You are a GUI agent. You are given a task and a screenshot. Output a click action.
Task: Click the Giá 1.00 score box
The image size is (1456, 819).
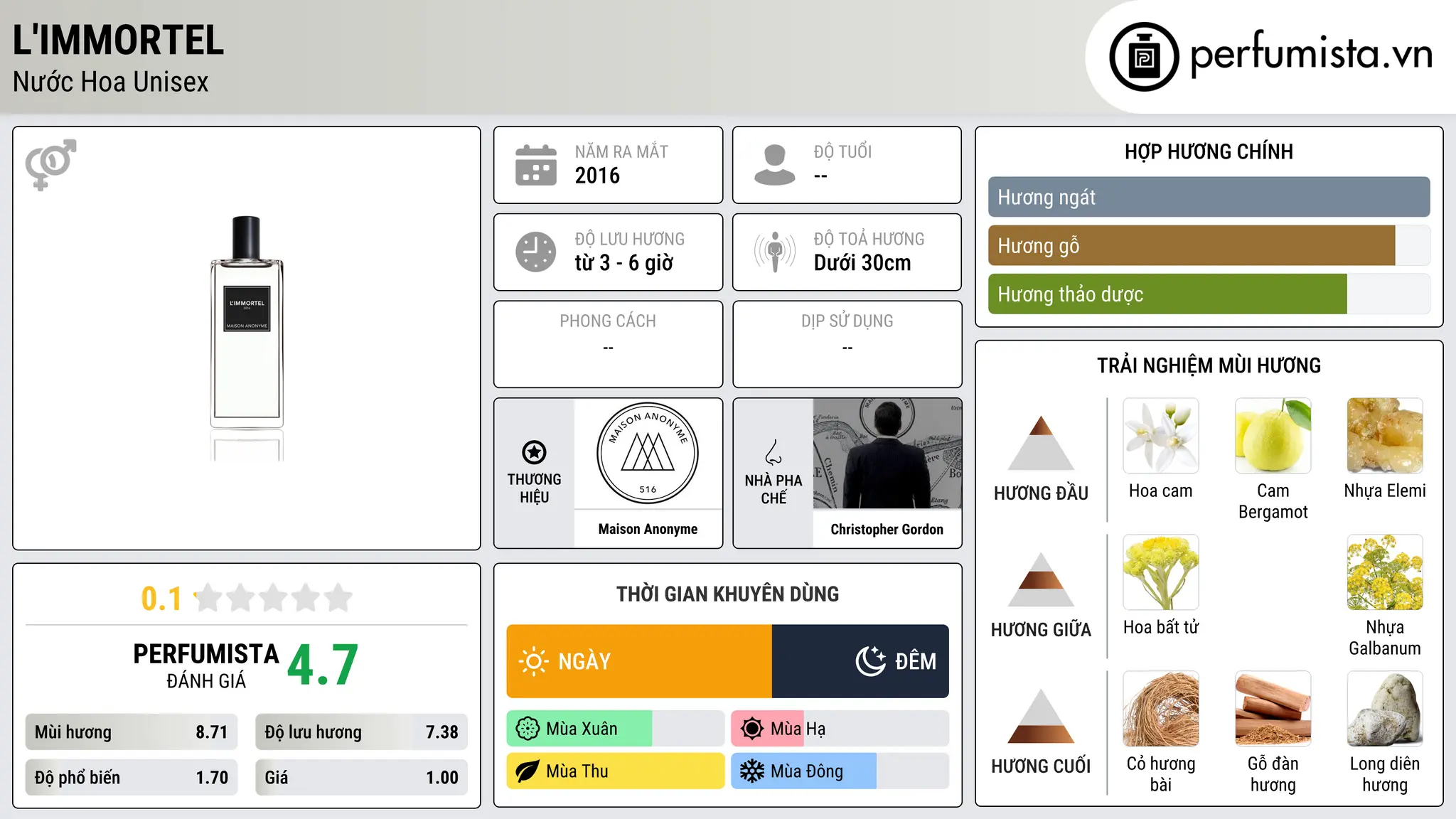coord(361,778)
